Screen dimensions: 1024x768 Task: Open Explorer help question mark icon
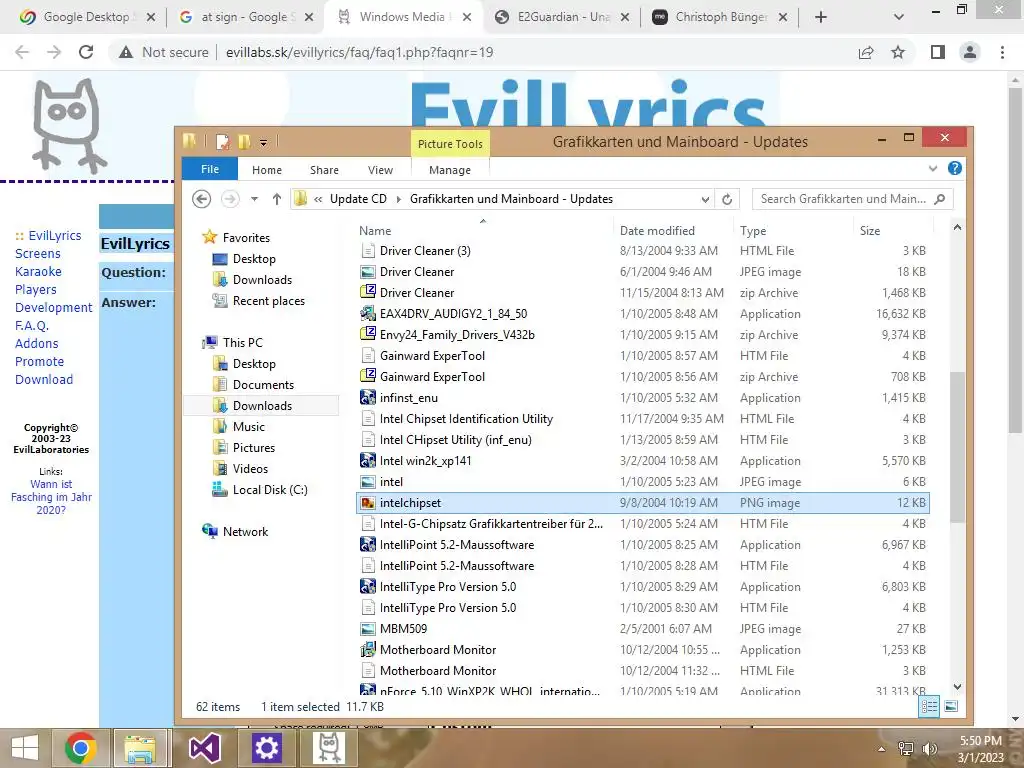[x=955, y=168]
